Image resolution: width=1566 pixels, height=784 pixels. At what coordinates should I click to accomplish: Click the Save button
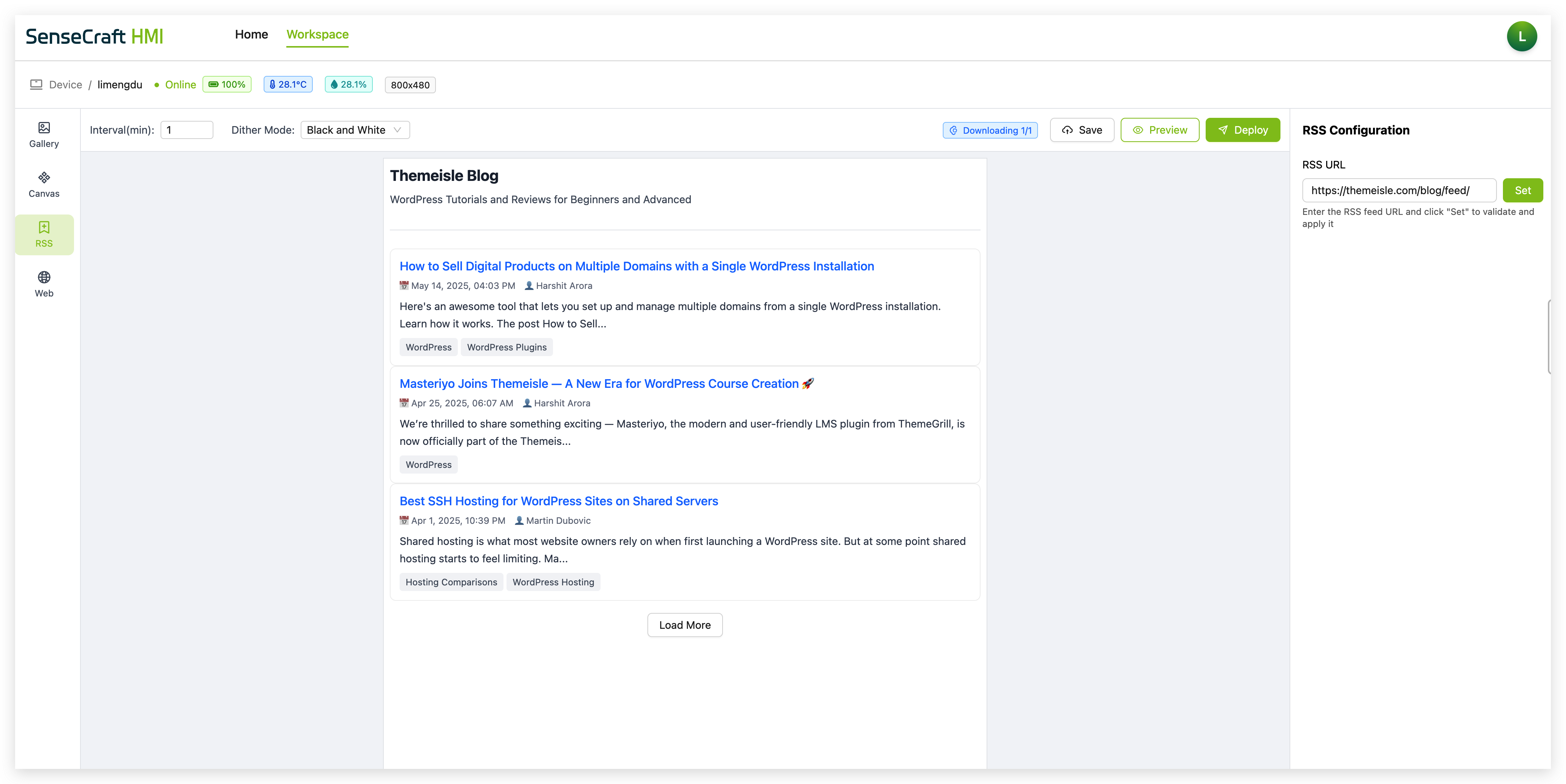pyautogui.click(x=1081, y=130)
